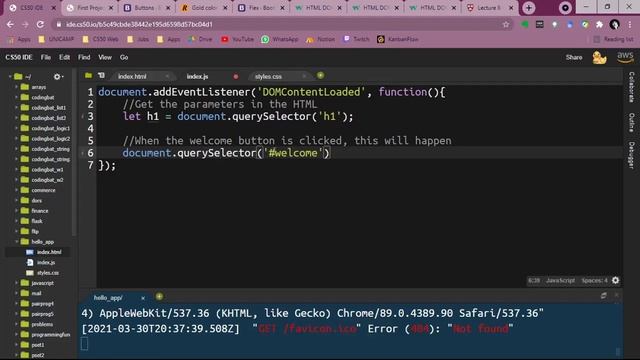The height and width of the screenshot is (360, 640).
Task: Open the File menu
Action: pos(46,58)
